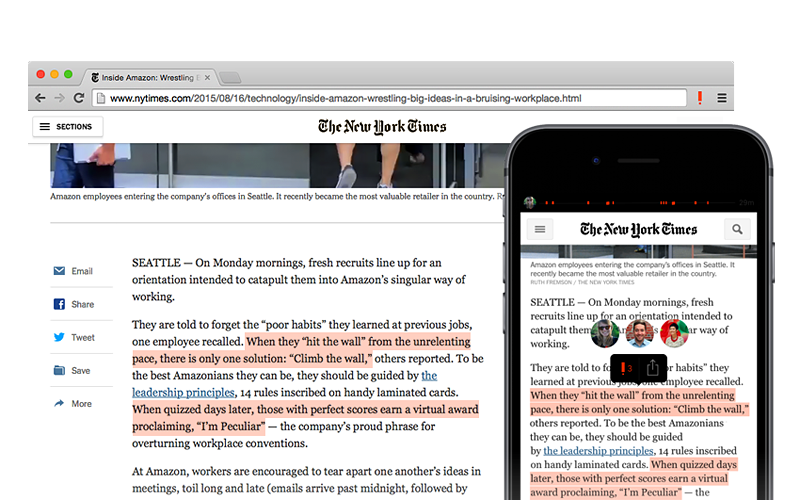The width and height of the screenshot is (800, 500).
Task: Select the Inside Amazon: Wrestling tab
Action: click(150, 78)
